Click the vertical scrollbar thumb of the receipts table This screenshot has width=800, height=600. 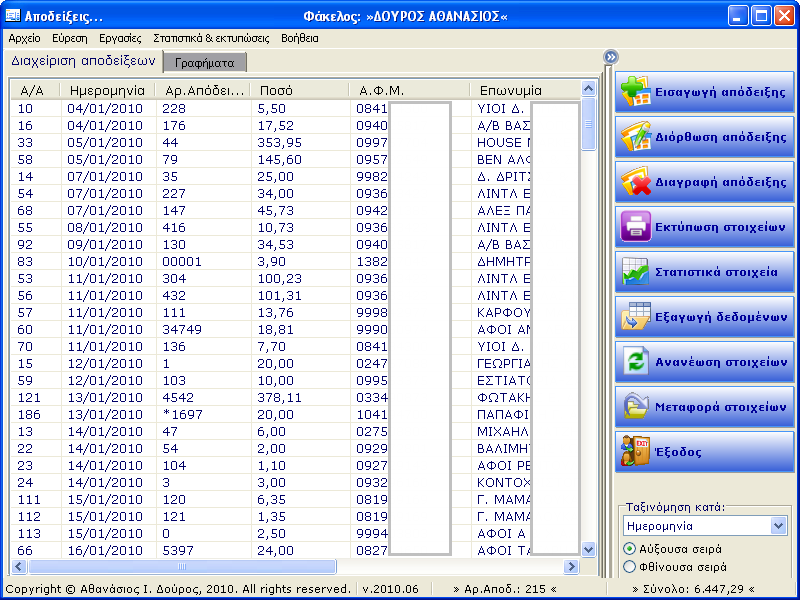(x=588, y=124)
